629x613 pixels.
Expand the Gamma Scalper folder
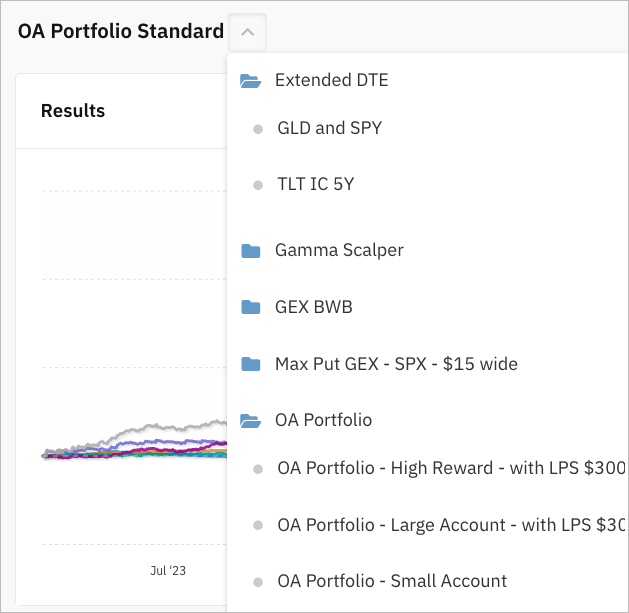339,250
